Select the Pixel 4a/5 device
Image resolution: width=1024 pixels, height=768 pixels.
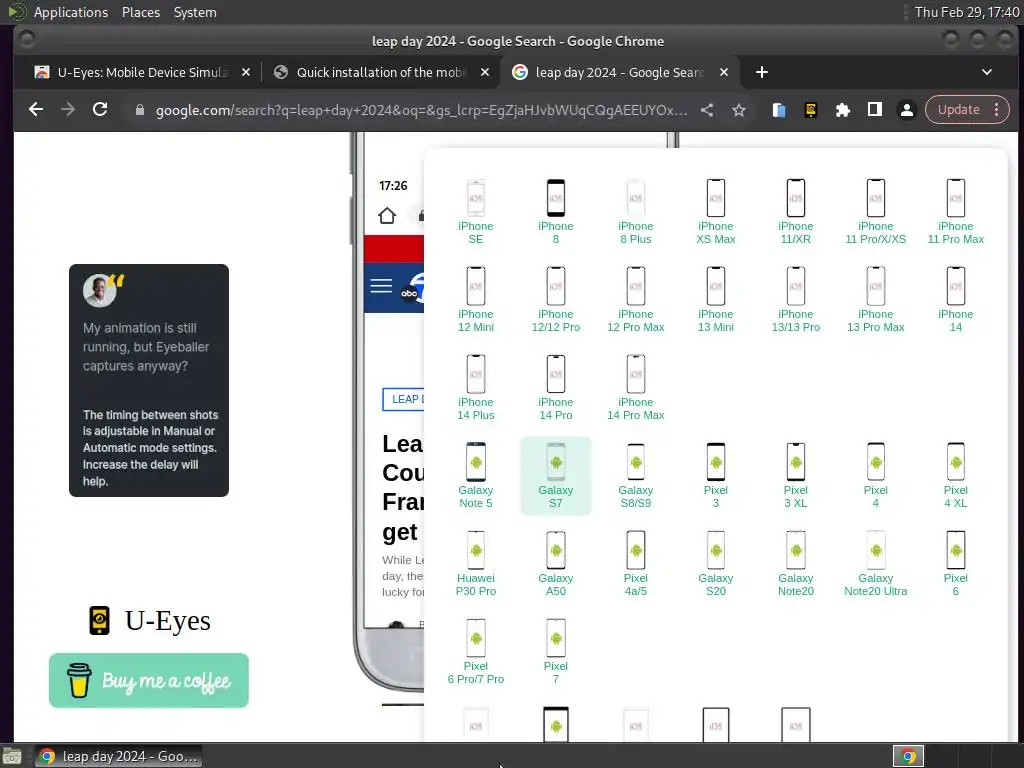pyautogui.click(x=635, y=564)
